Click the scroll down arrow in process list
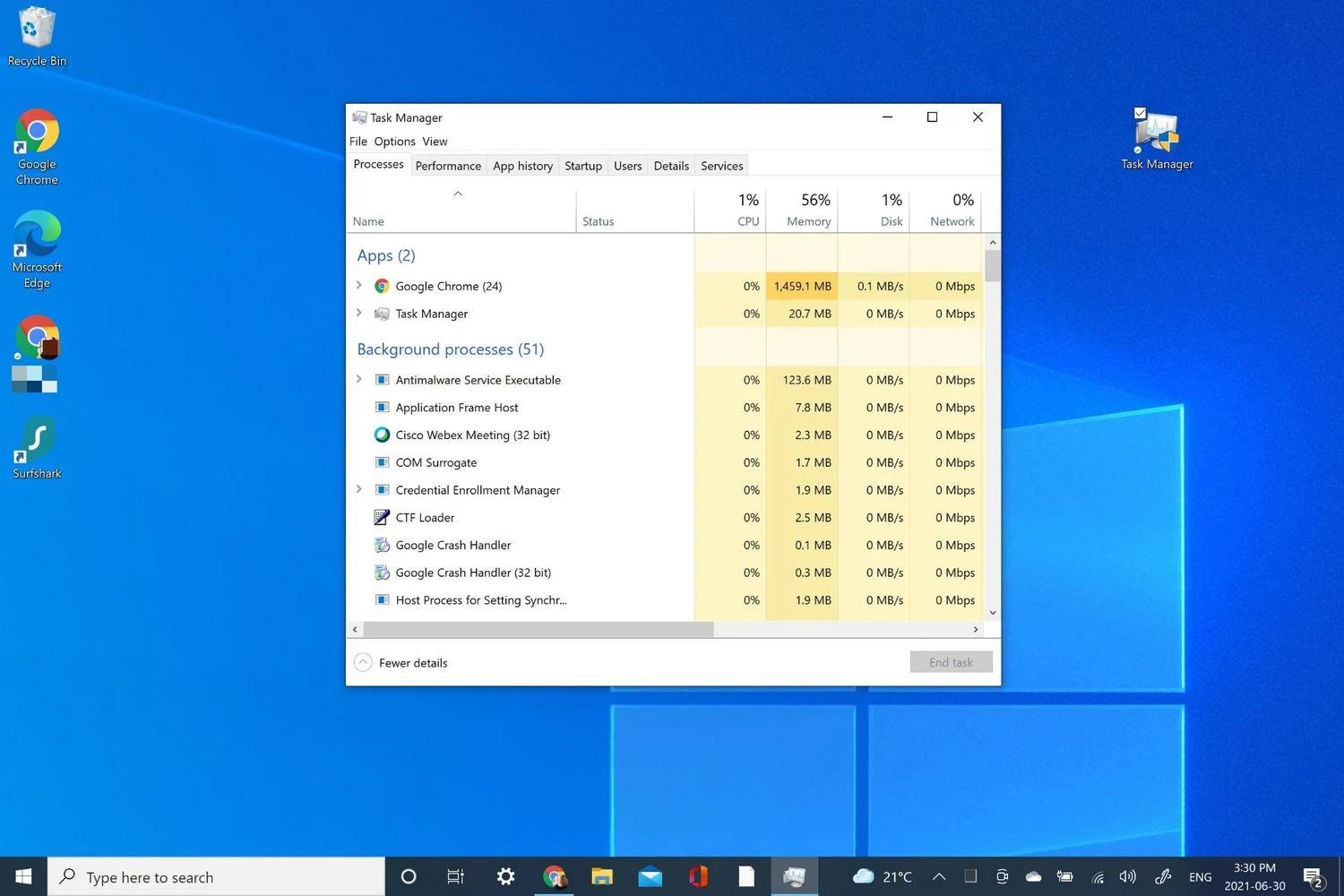This screenshot has width=1344, height=896. 992,613
